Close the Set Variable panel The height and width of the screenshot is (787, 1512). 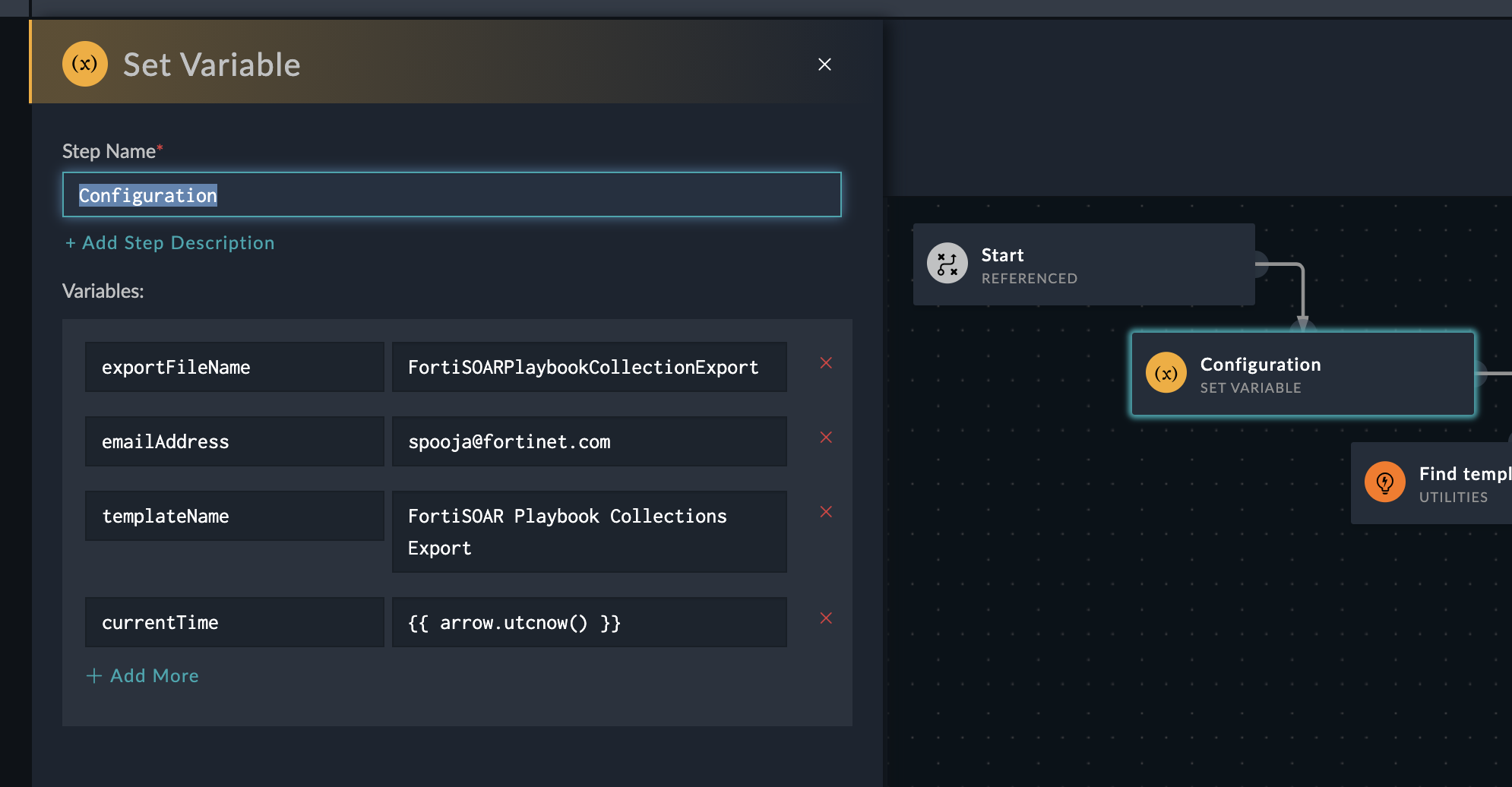(x=824, y=65)
